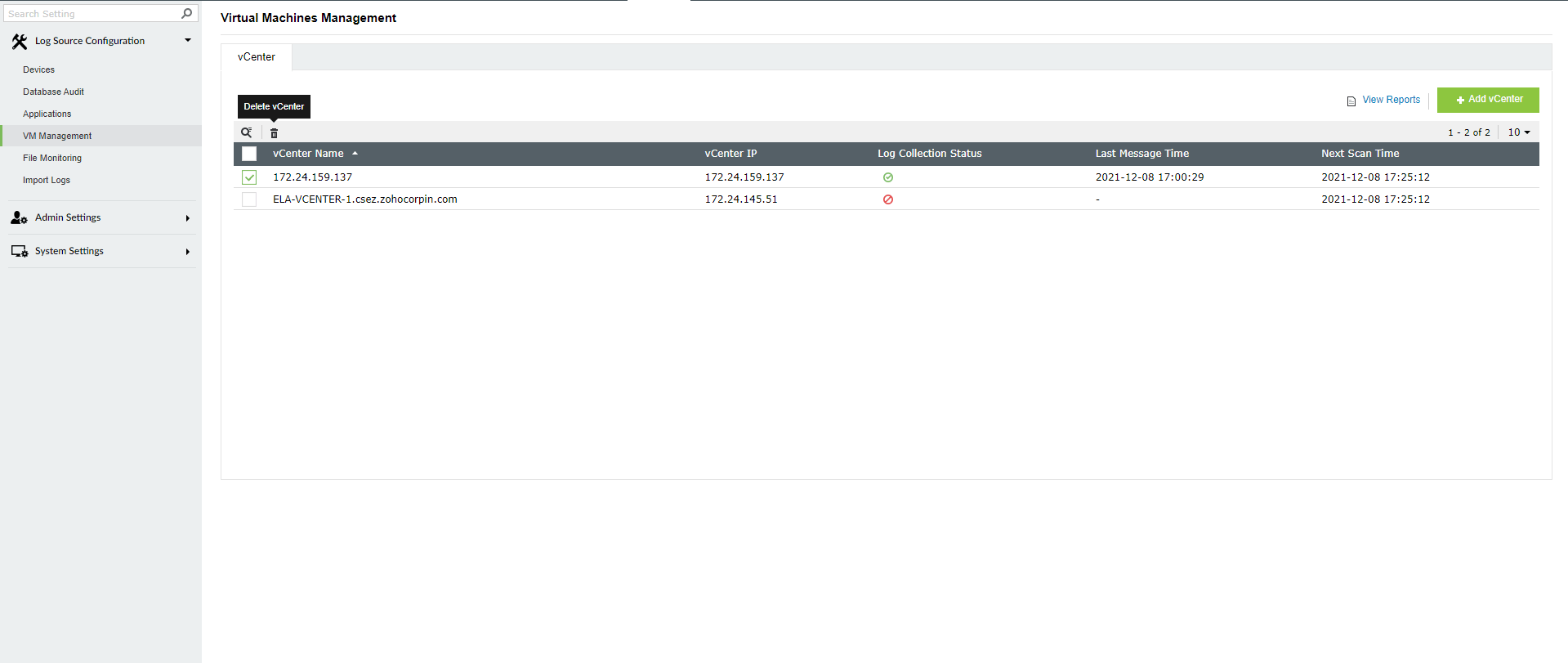This screenshot has width=1568, height=663.
Task: Open File Monitoring in the sidebar
Action: coord(52,158)
